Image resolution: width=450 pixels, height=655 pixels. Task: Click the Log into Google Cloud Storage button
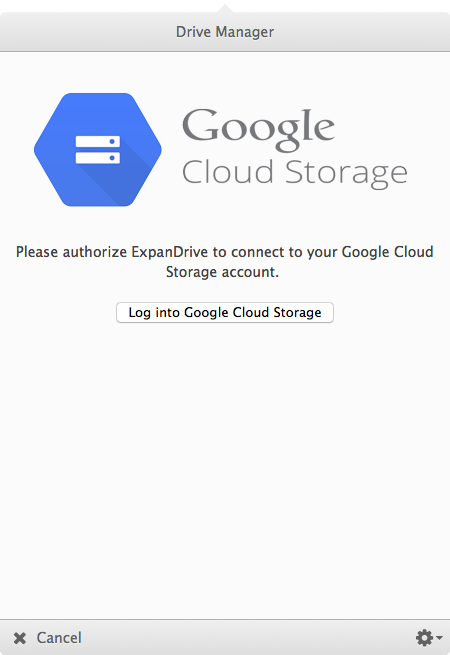(x=225, y=312)
